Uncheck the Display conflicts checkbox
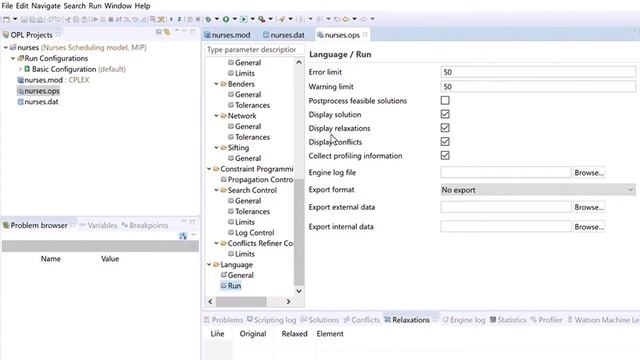Screen dimensions: 640x360 [x=445, y=142]
